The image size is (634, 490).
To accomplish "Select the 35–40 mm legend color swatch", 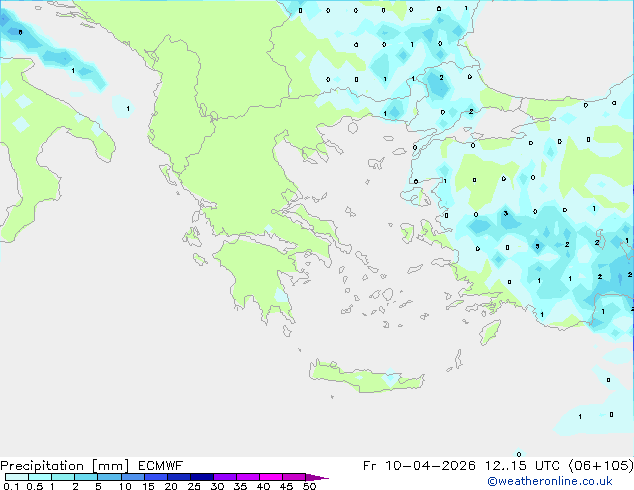I will point(248,477).
